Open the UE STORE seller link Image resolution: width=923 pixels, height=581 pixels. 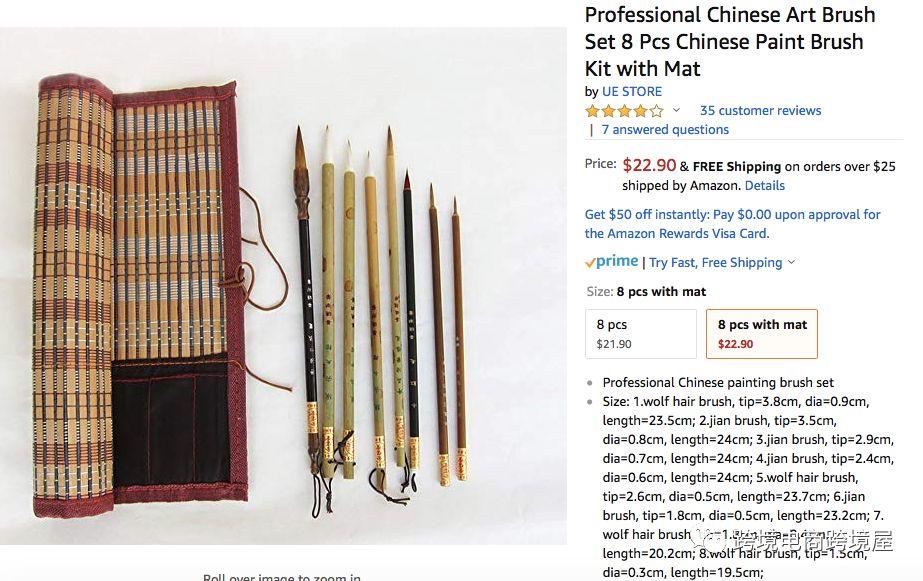(x=632, y=92)
